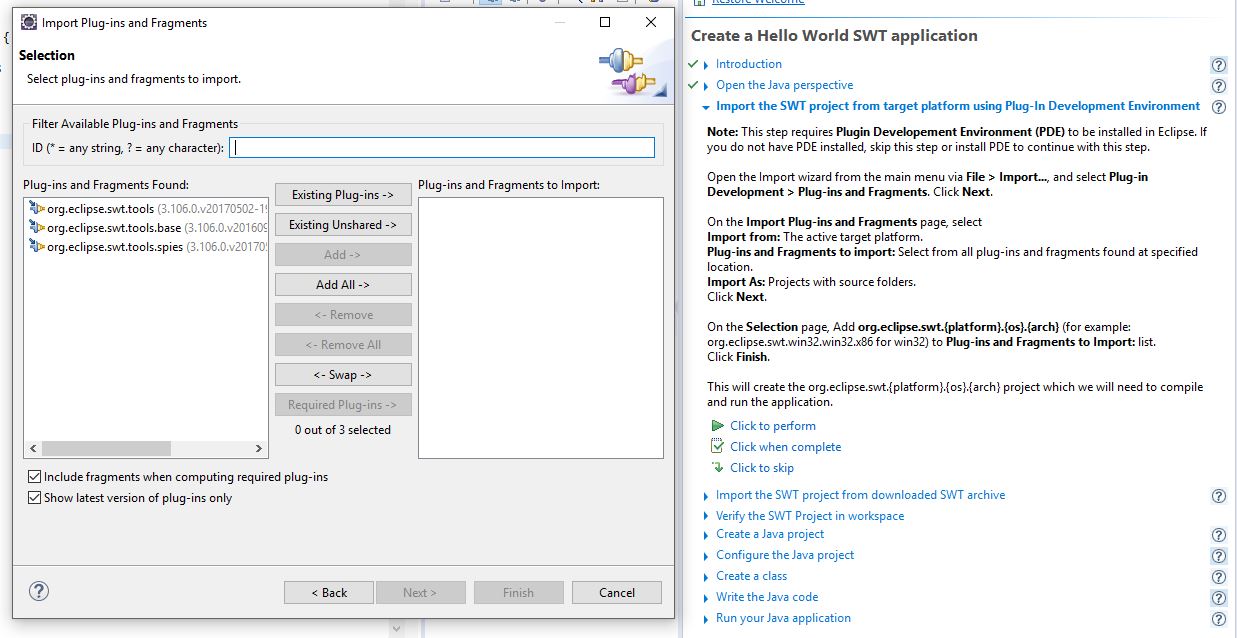
Task: Click the Plug-ins and Fragments to Import list
Action: coord(541,328)
